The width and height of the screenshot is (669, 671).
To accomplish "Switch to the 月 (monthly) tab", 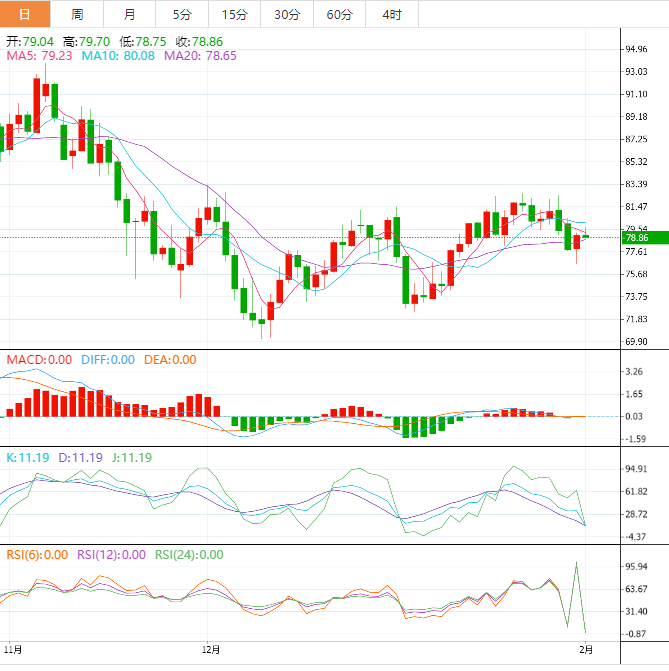I will tap(129, 14).
